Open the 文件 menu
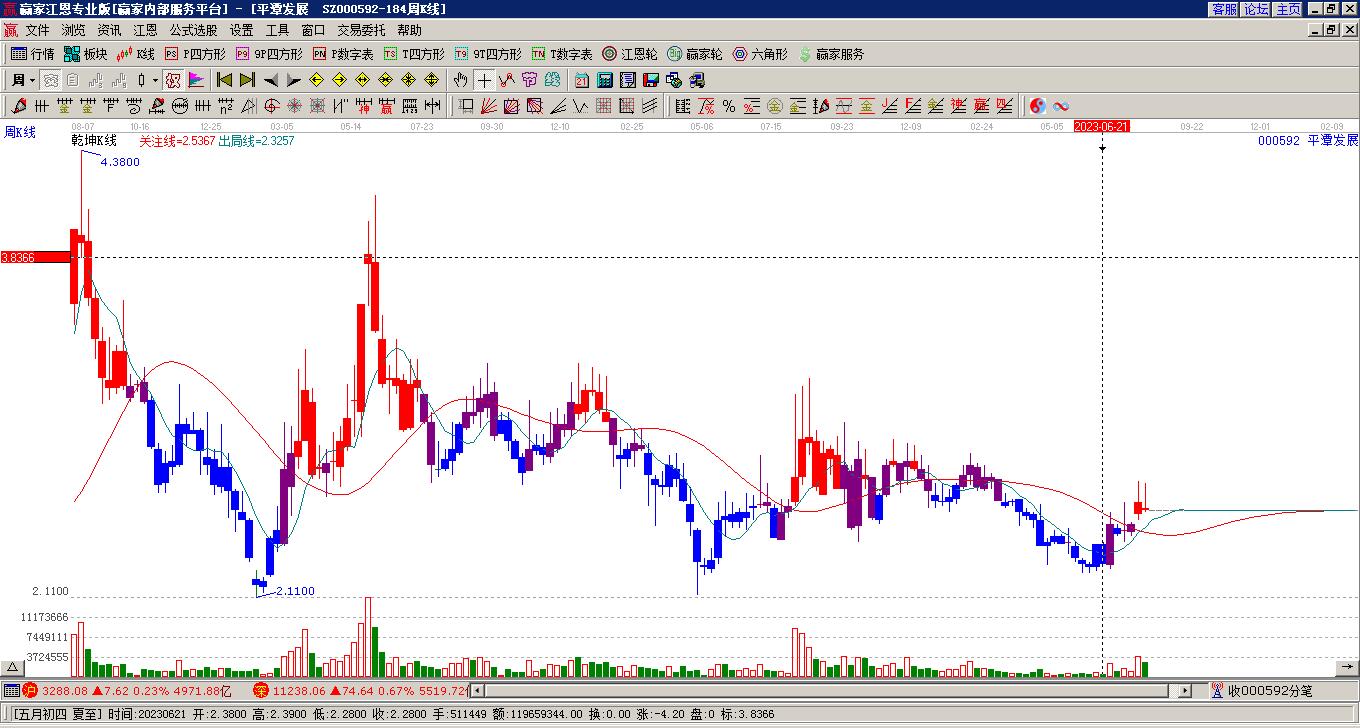The width and height of the screenshot is (1360, 728). [37, 30]
